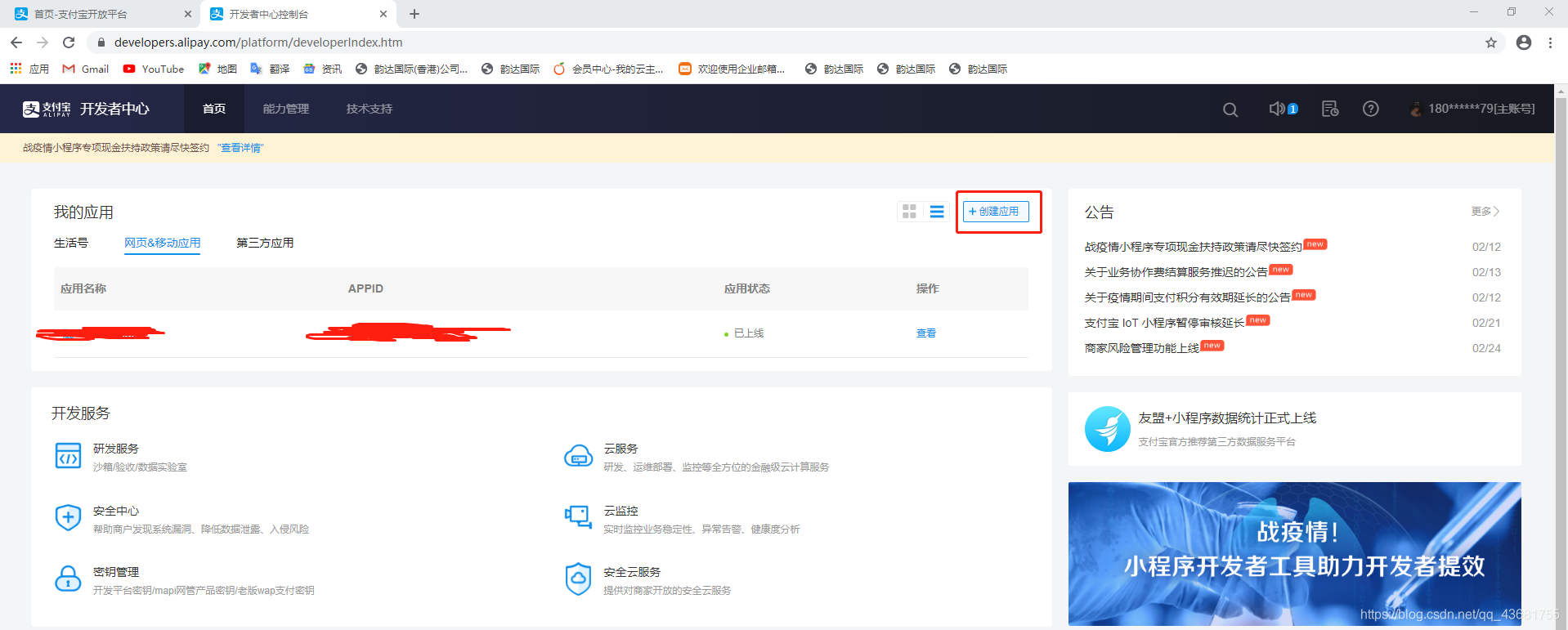1568x630 pixels.
Task: Click the 安全云服务 shield cloud icon
Action: pos(579,579)
